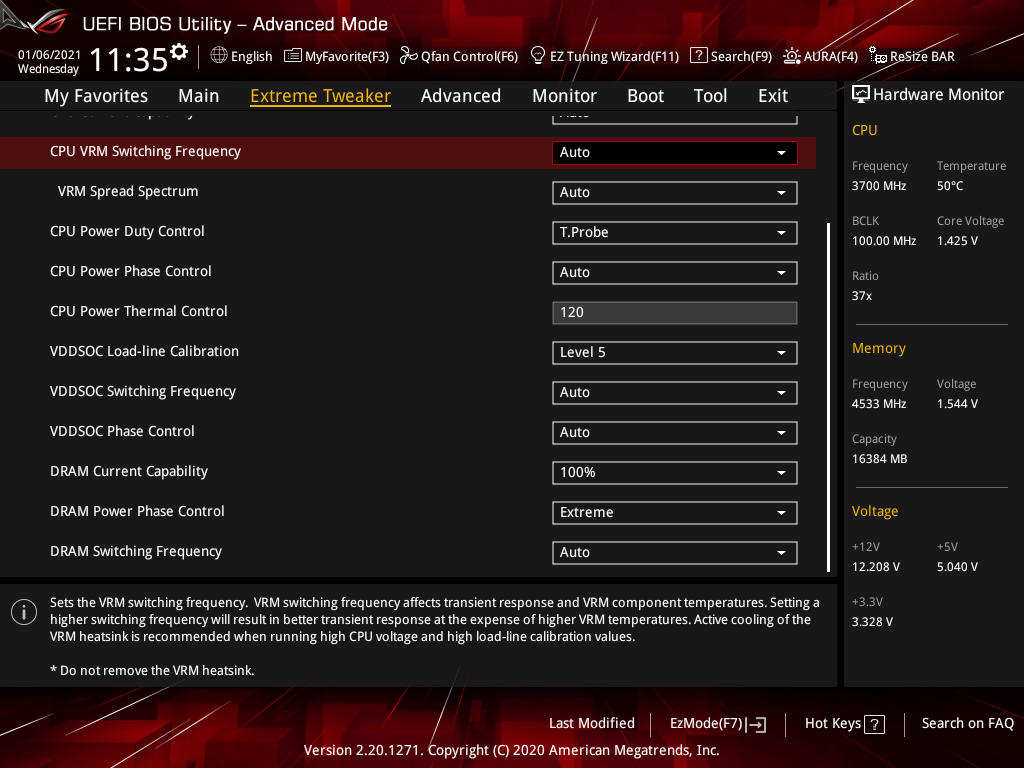The image size is (1024, 768).
Task: Click CPU Power Thermal Control value field
Action: point(674,313)
